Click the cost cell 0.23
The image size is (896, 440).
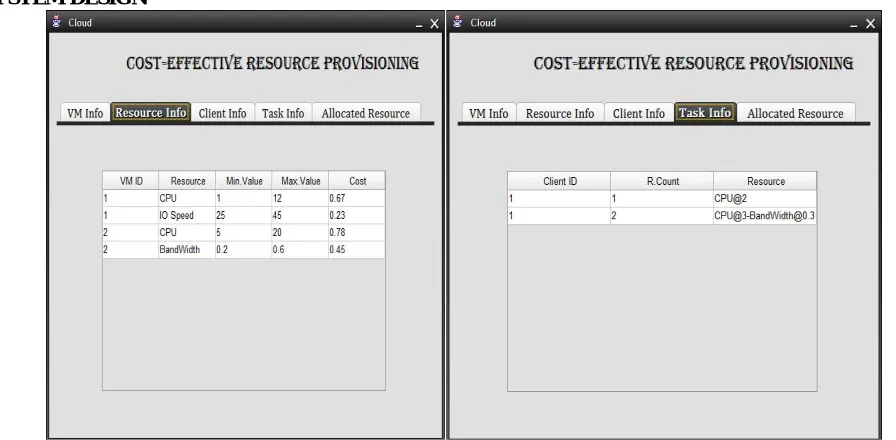click(357, 215)
